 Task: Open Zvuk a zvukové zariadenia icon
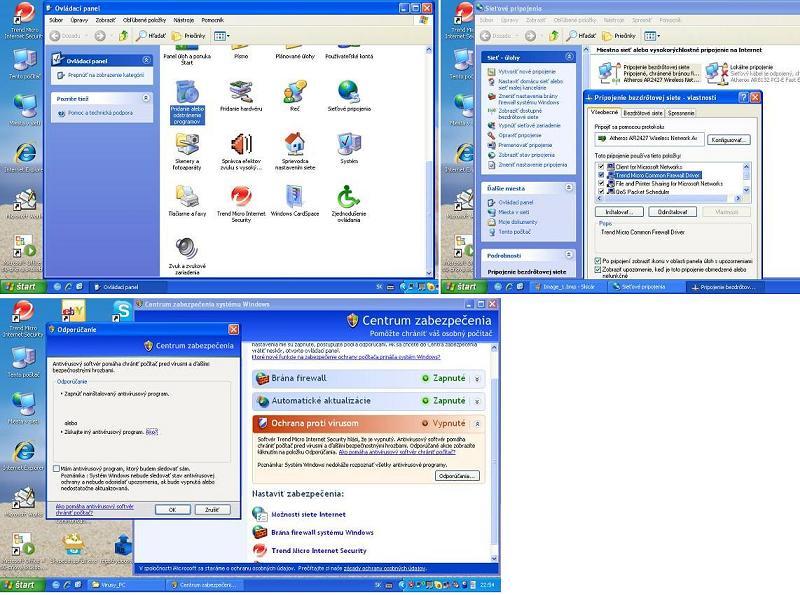(187, 257)
